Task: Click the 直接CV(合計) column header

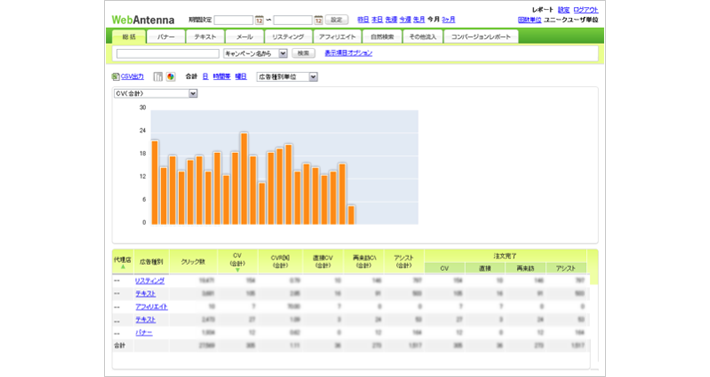Action: [323, 262]
